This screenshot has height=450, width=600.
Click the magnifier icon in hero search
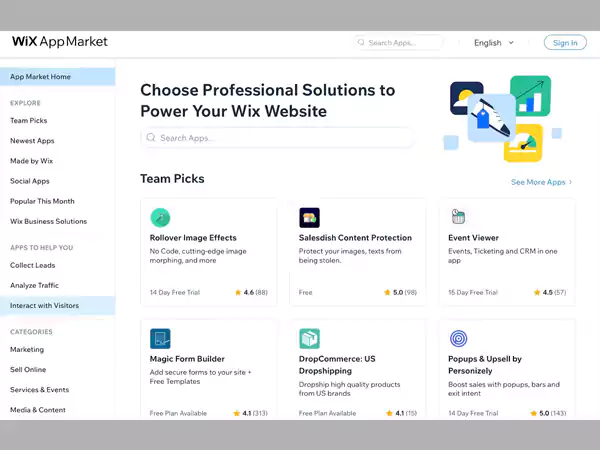click(151, 137)
